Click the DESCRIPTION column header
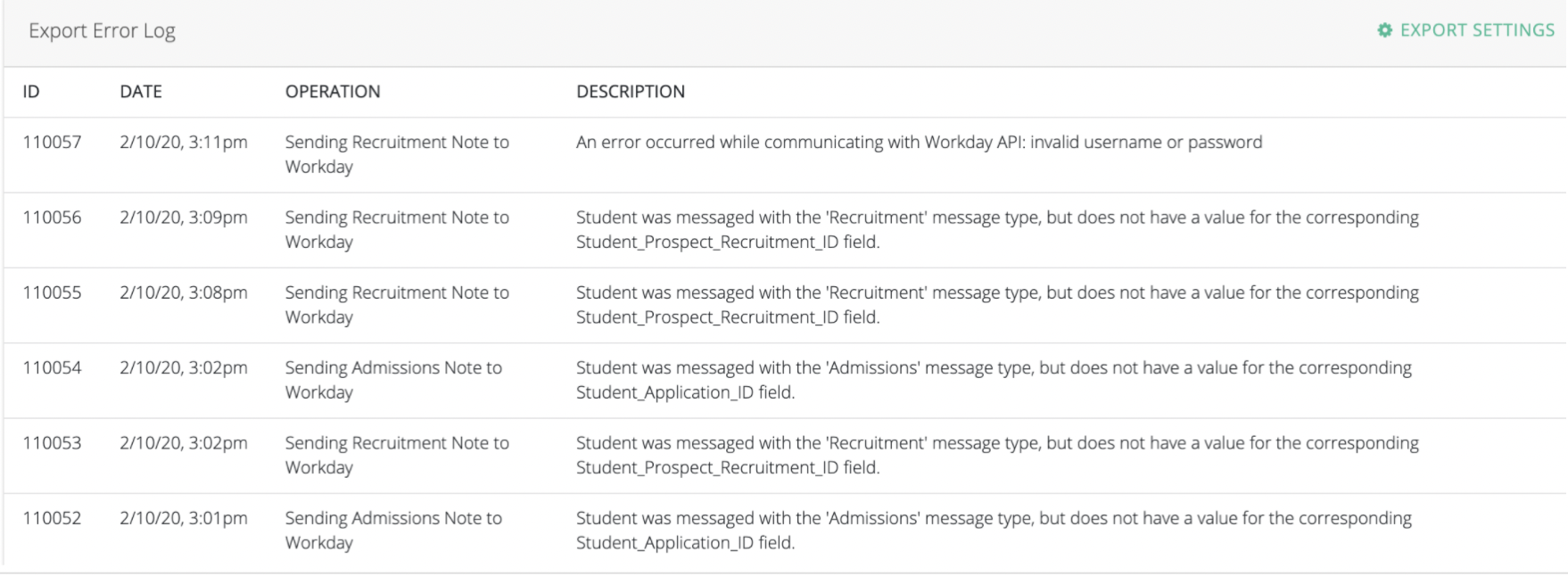The width and height of the screenshot is (1568, 576). tap(631, 91)
